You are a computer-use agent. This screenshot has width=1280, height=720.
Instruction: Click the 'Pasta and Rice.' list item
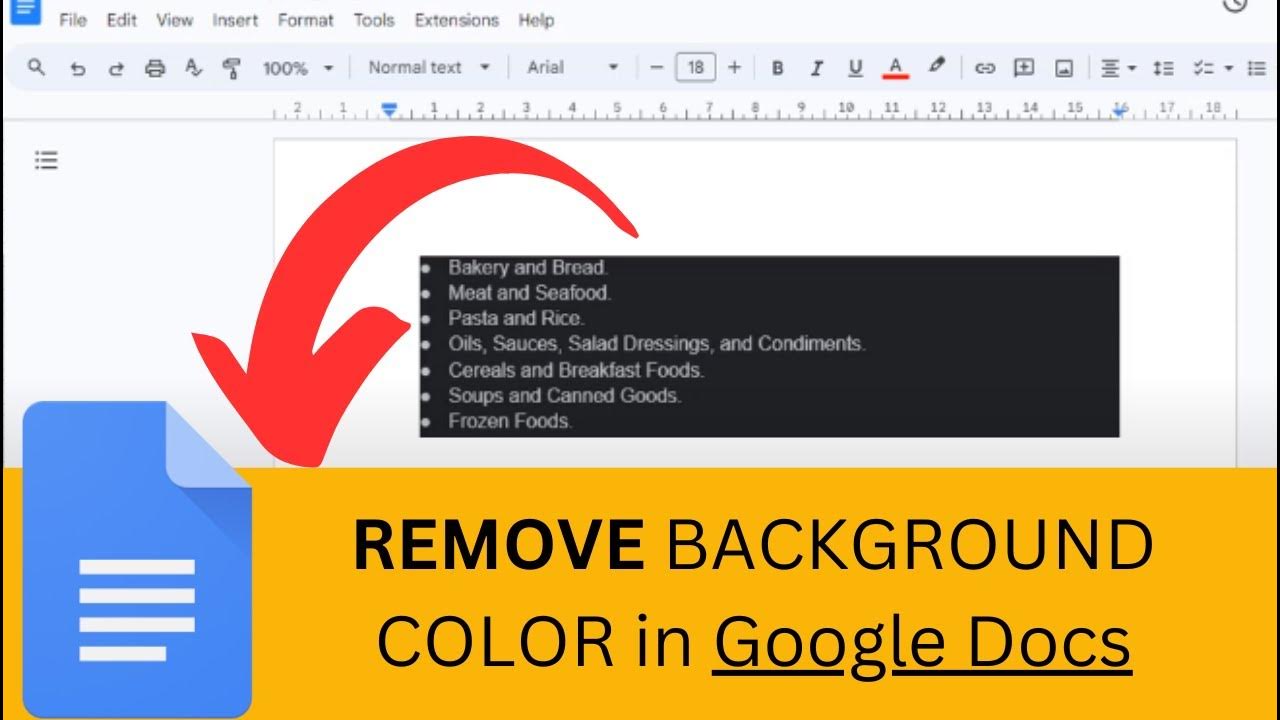tap(516, 318)
